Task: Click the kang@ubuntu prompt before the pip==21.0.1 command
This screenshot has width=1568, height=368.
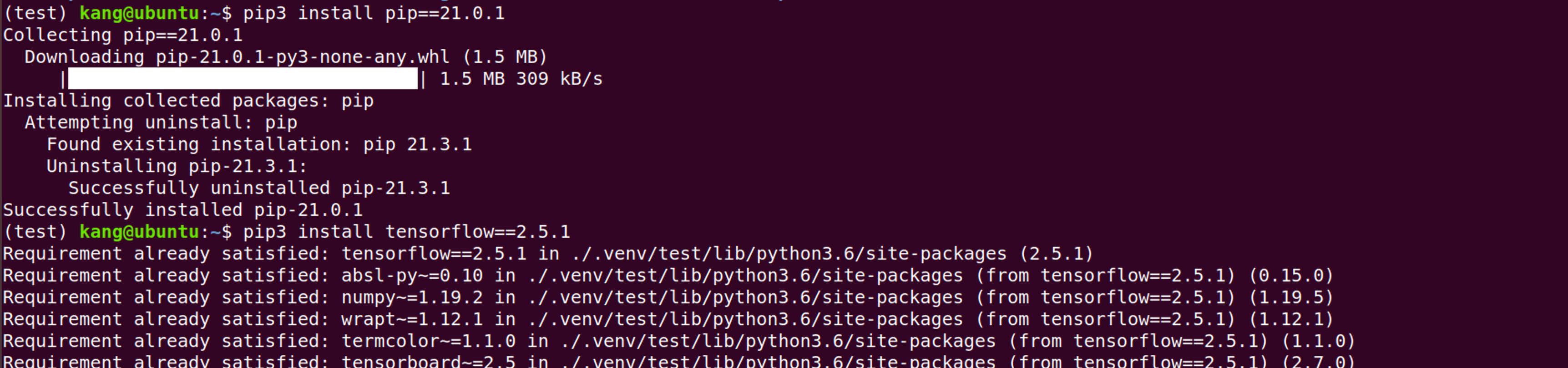Action: 139,13
